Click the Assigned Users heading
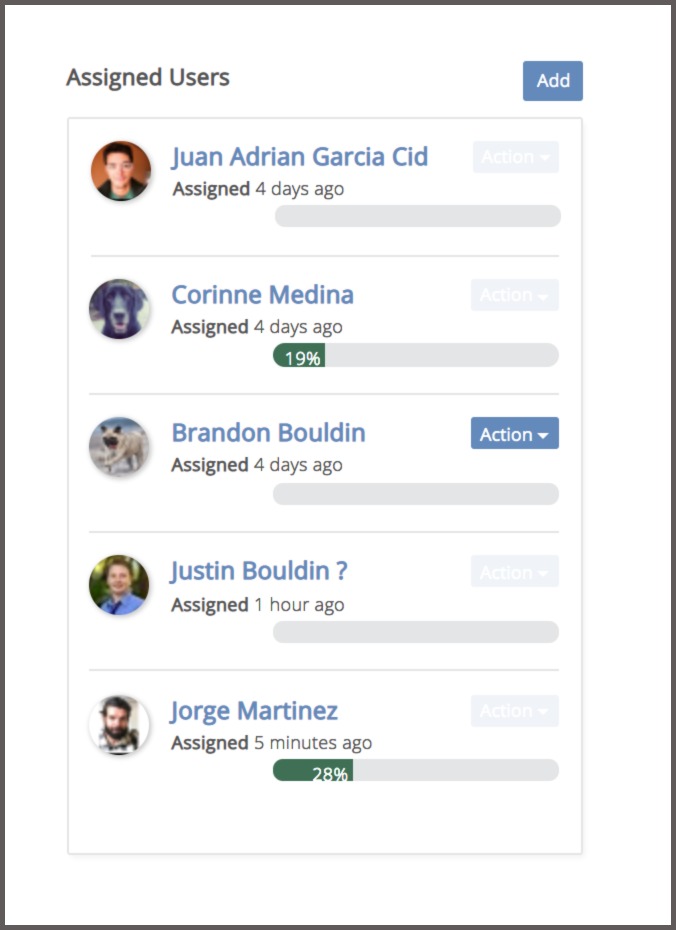The width and height of the screenshot is (676, 930). [x=148, y=78]
